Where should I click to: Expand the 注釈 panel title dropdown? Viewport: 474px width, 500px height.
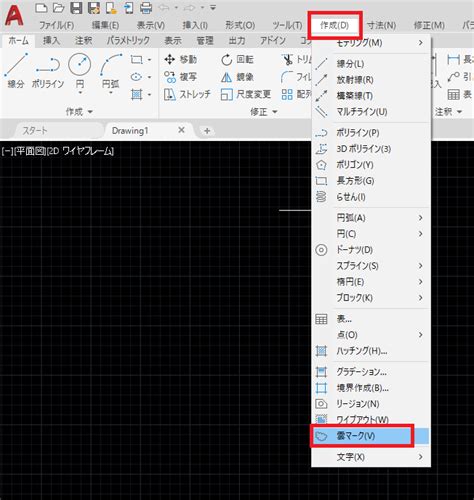click(448, 112)
